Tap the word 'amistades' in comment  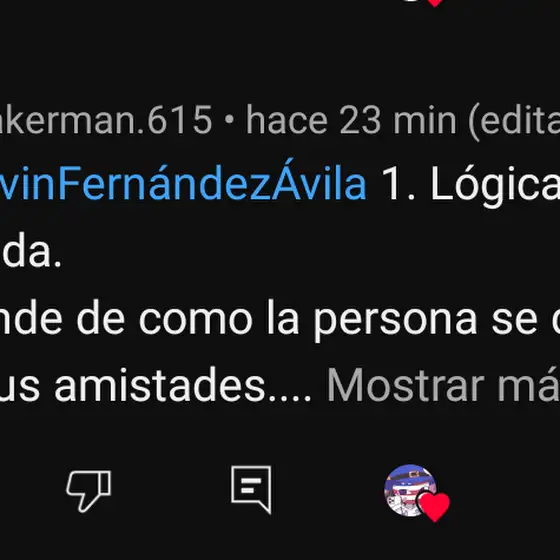(160, 386)
